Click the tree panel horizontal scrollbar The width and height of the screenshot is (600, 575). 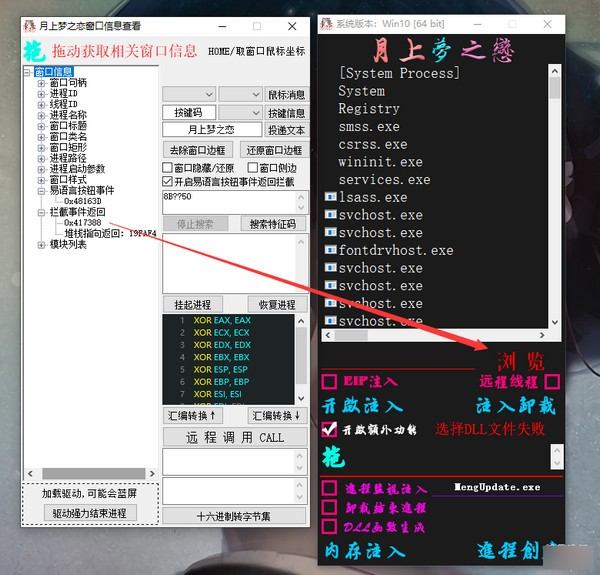pyautogui.click(x=91, y=474)
